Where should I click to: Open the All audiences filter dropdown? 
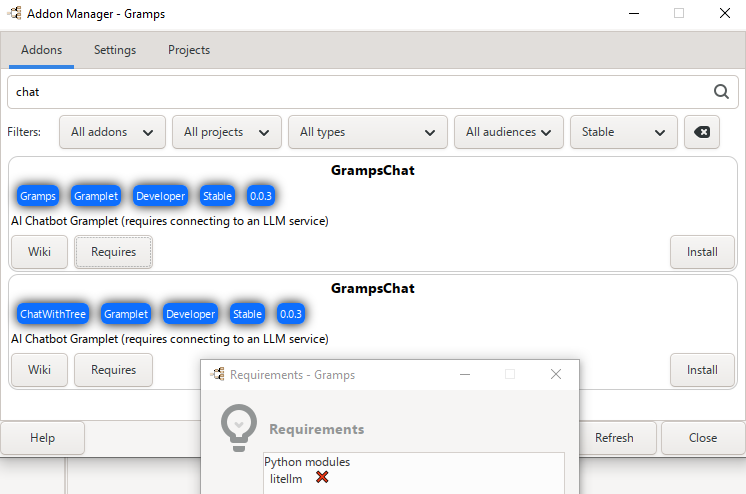[509, 132]
